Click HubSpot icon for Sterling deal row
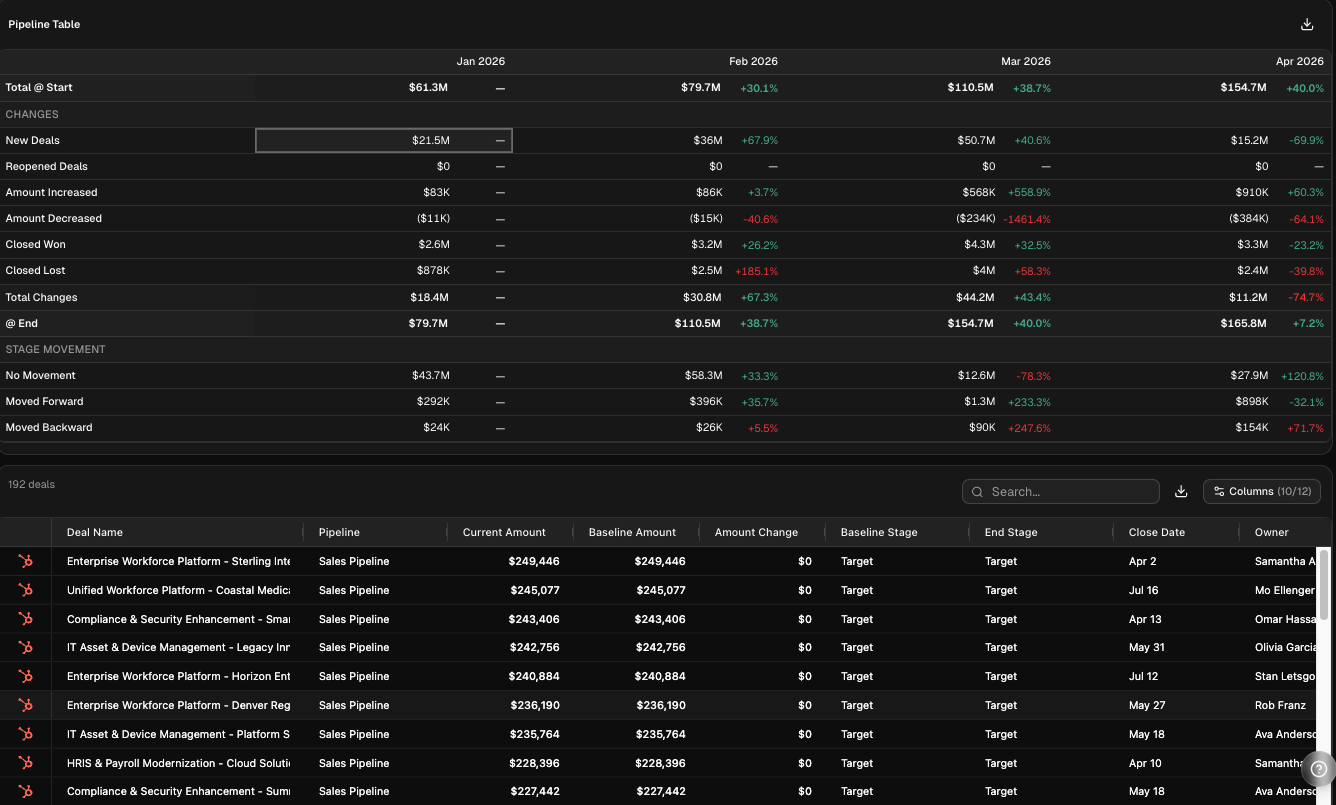1336x805 pixels. pyautogui.click(x=26, y=561)
